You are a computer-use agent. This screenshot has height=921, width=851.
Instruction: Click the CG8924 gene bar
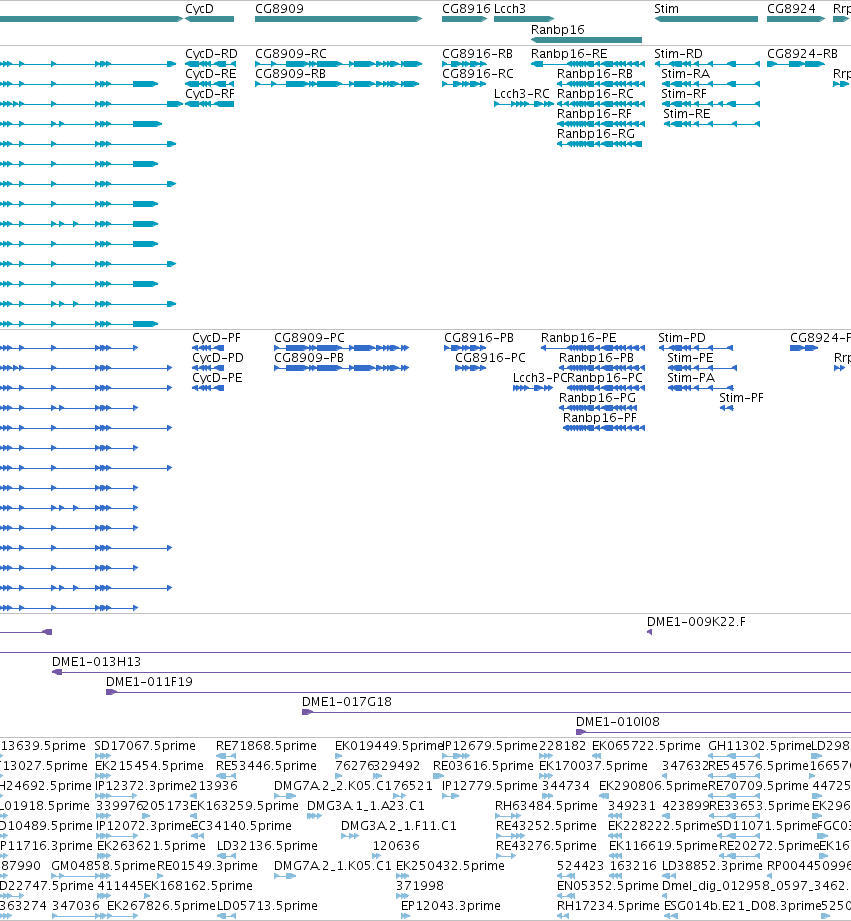tap(796, 19)
